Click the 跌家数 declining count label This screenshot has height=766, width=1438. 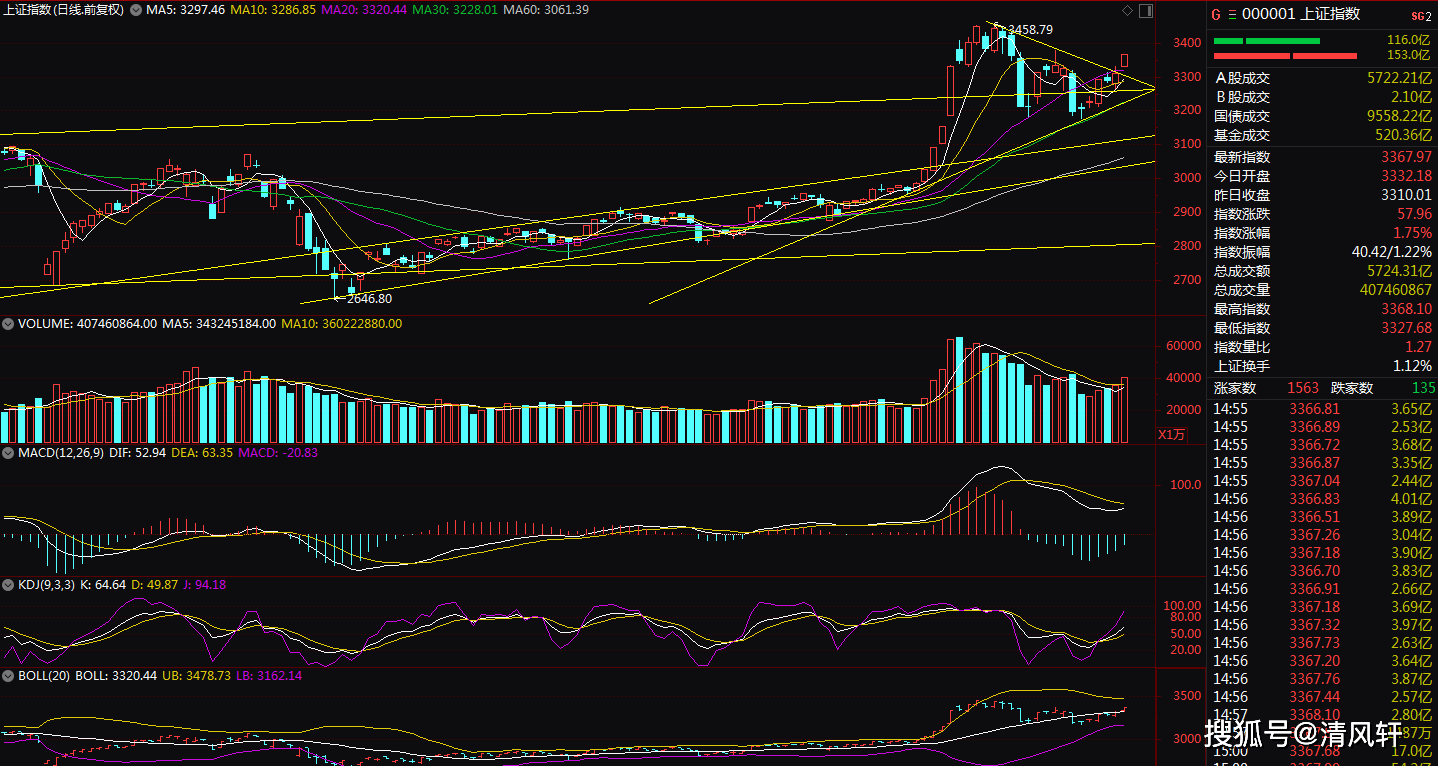(x=1352, y=388)
